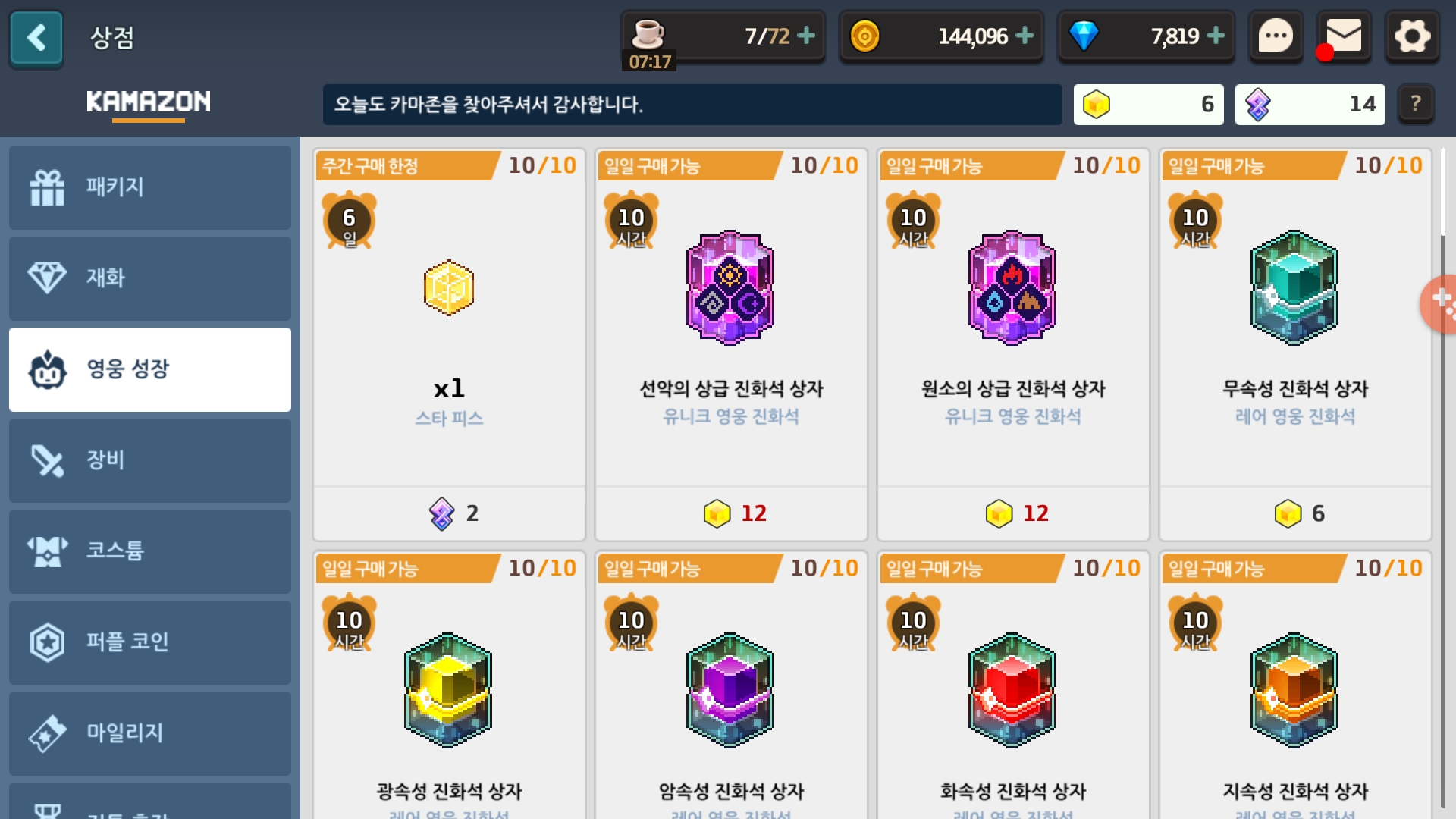
Task: Go back with the arrow button
Action: coord(36,37)
